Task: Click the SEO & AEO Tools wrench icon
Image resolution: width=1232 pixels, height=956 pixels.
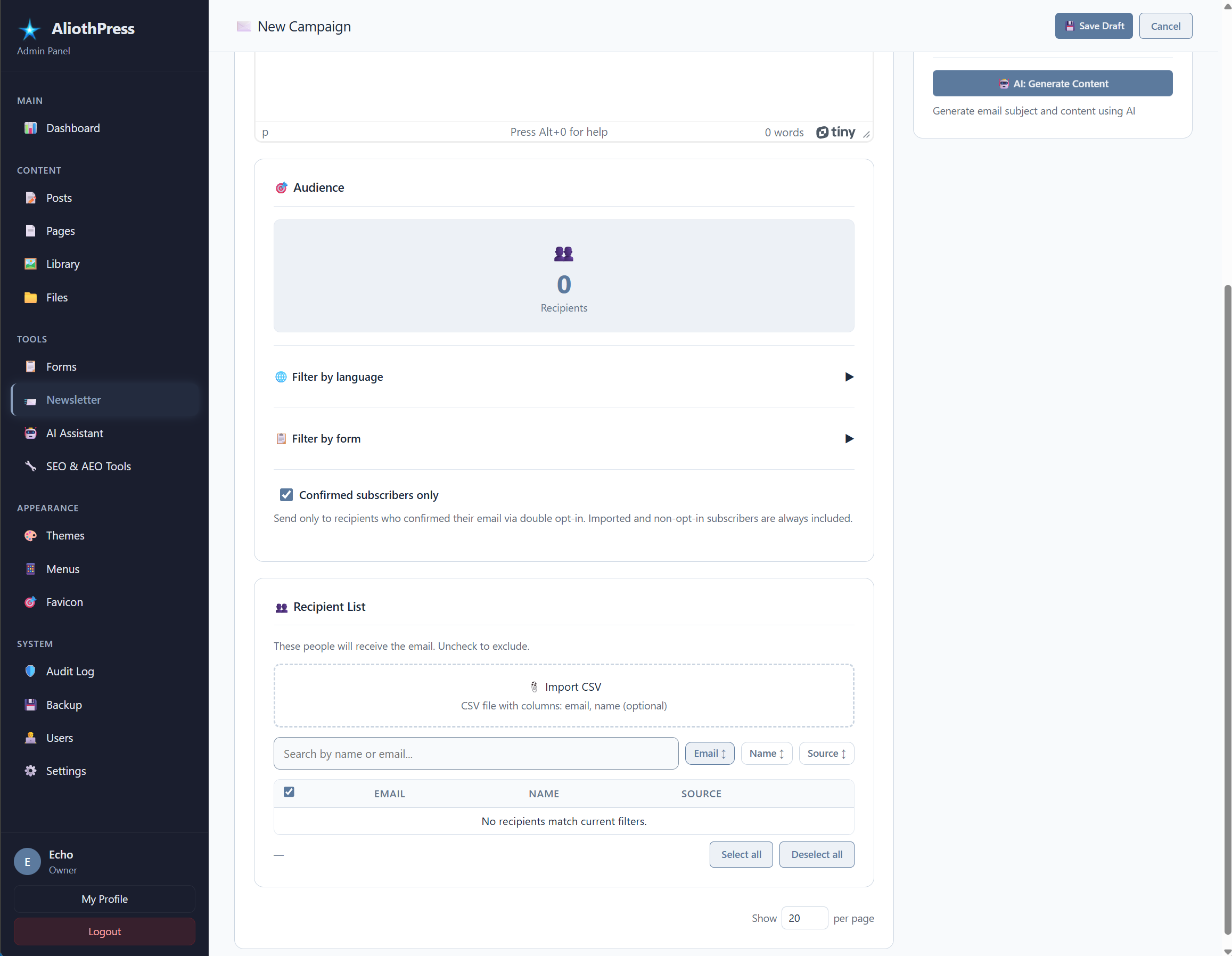Action: click(x=30, y=466)
